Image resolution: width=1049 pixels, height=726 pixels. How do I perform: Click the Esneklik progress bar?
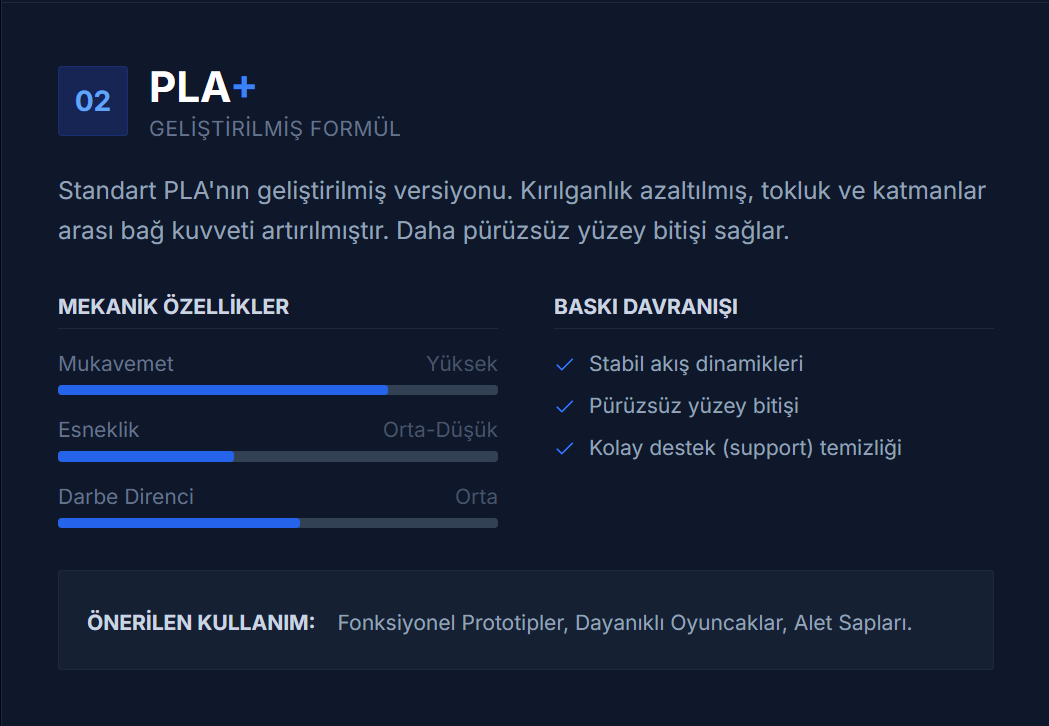[278, 457]
